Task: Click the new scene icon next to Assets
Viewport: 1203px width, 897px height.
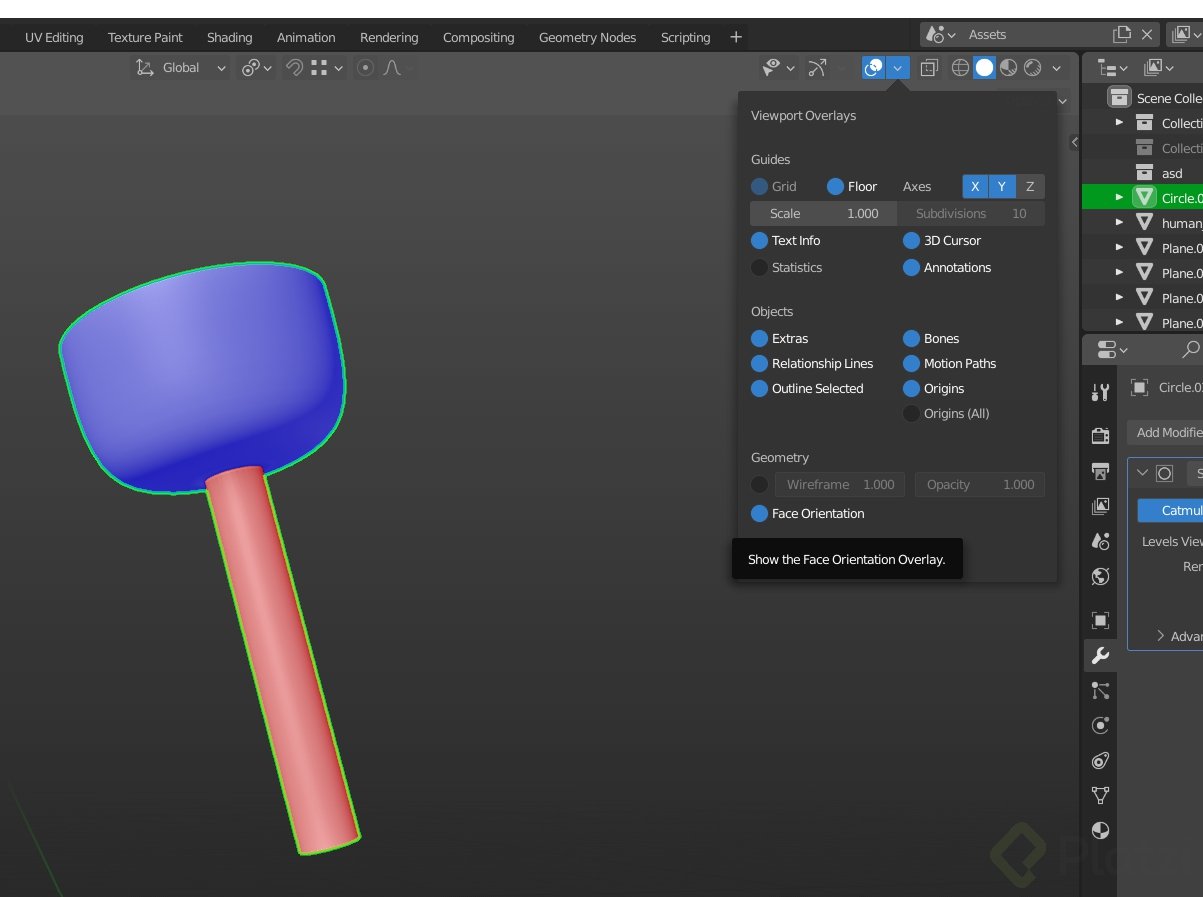Action: [1122, 35]
